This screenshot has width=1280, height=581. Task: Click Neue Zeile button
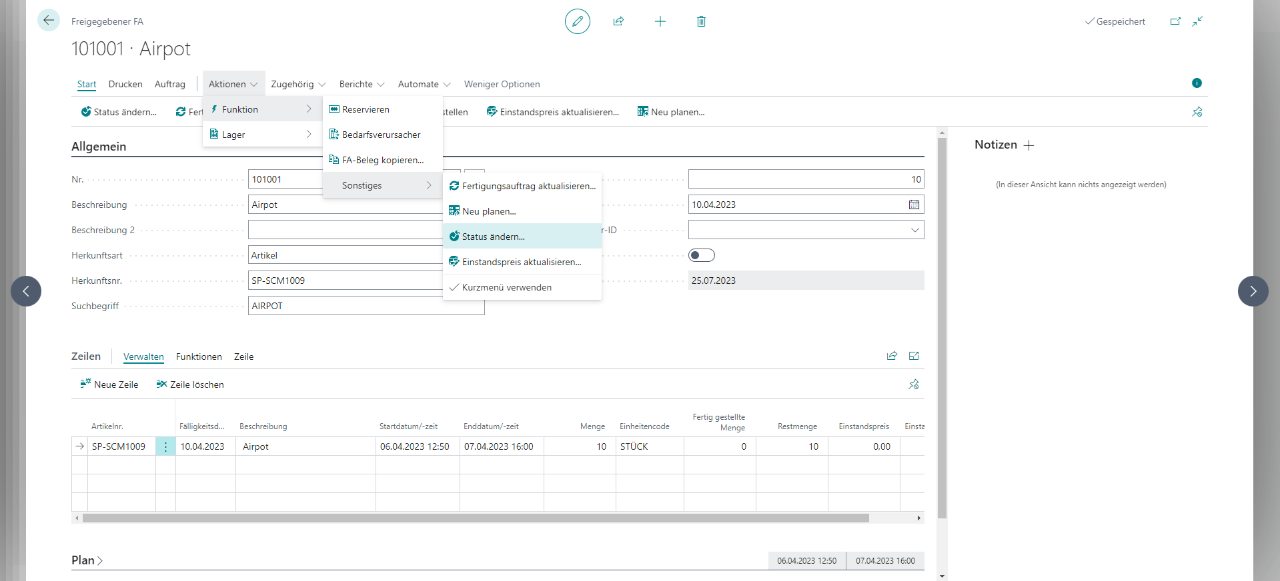pyautogui.click(x=109, y=384)
